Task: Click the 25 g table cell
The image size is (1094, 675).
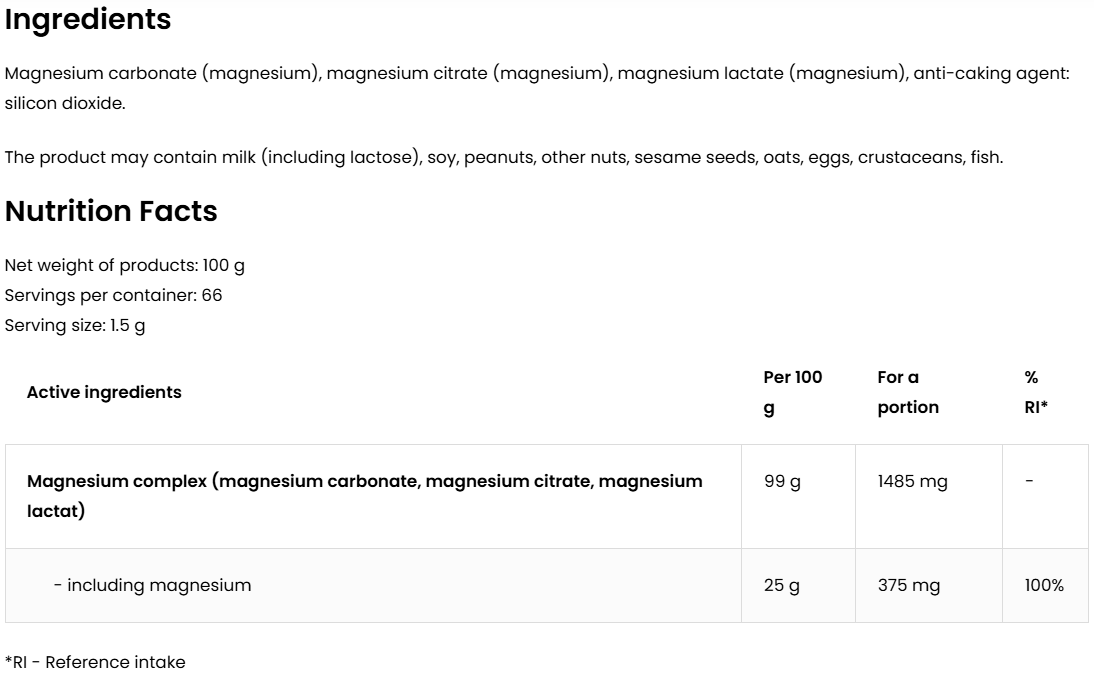Action: coord(782,585)
